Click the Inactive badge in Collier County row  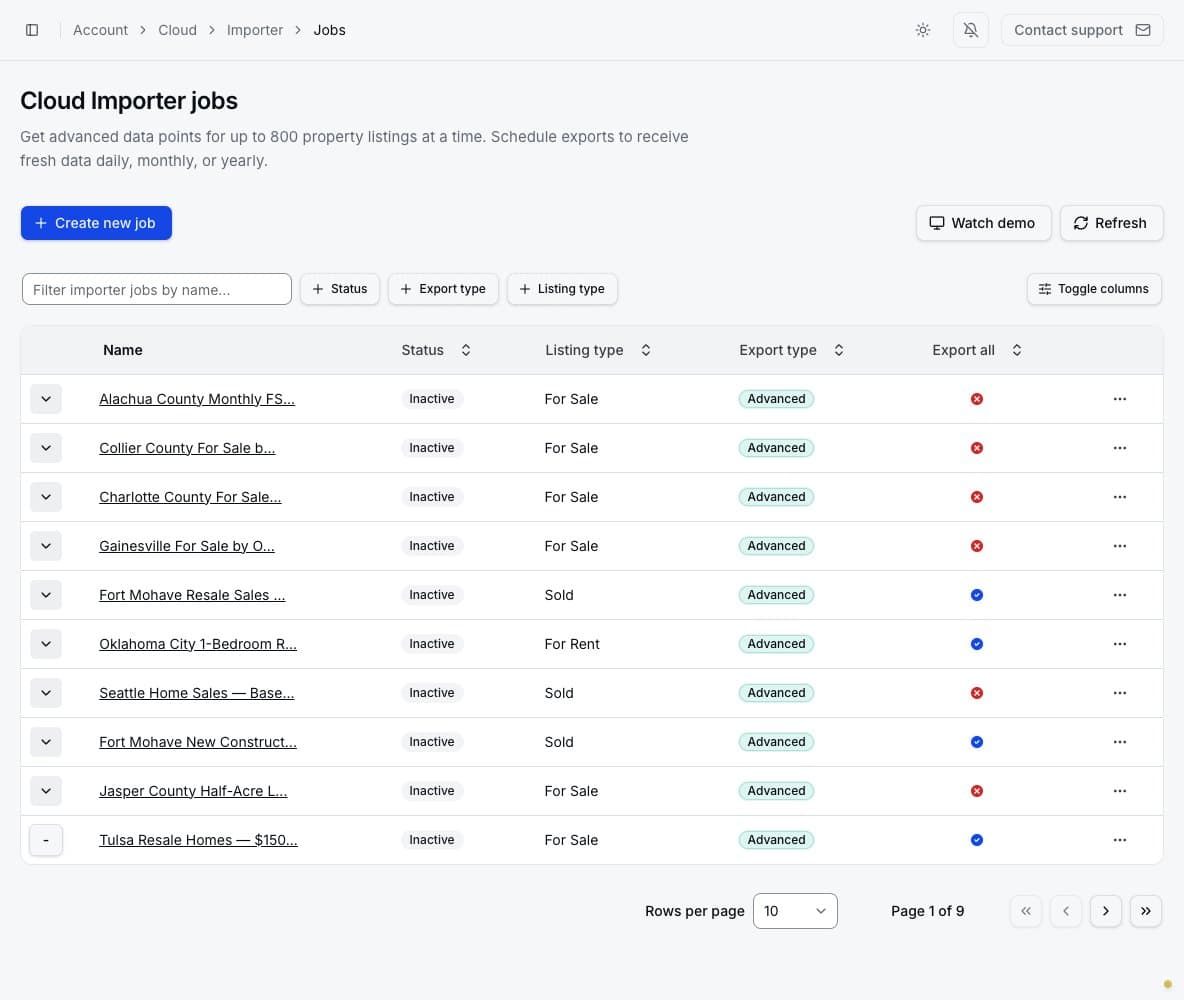coord(432,448)
